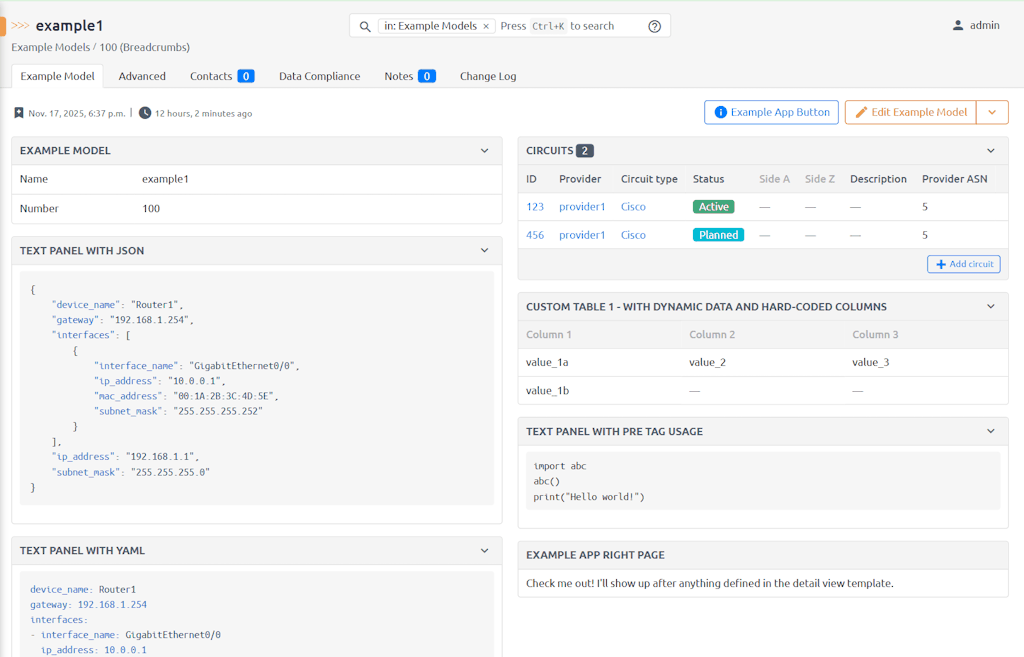
Task: Switch to the Advanced tab
Action: click(142, 76)
